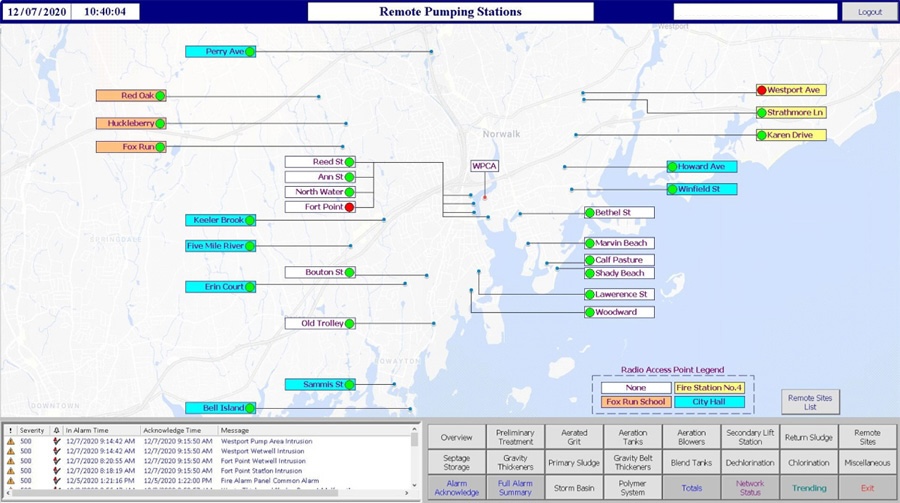This screenshot has height=503, width=900.
Task: Open the Aerated Grit screen
Action: (574, 438)
